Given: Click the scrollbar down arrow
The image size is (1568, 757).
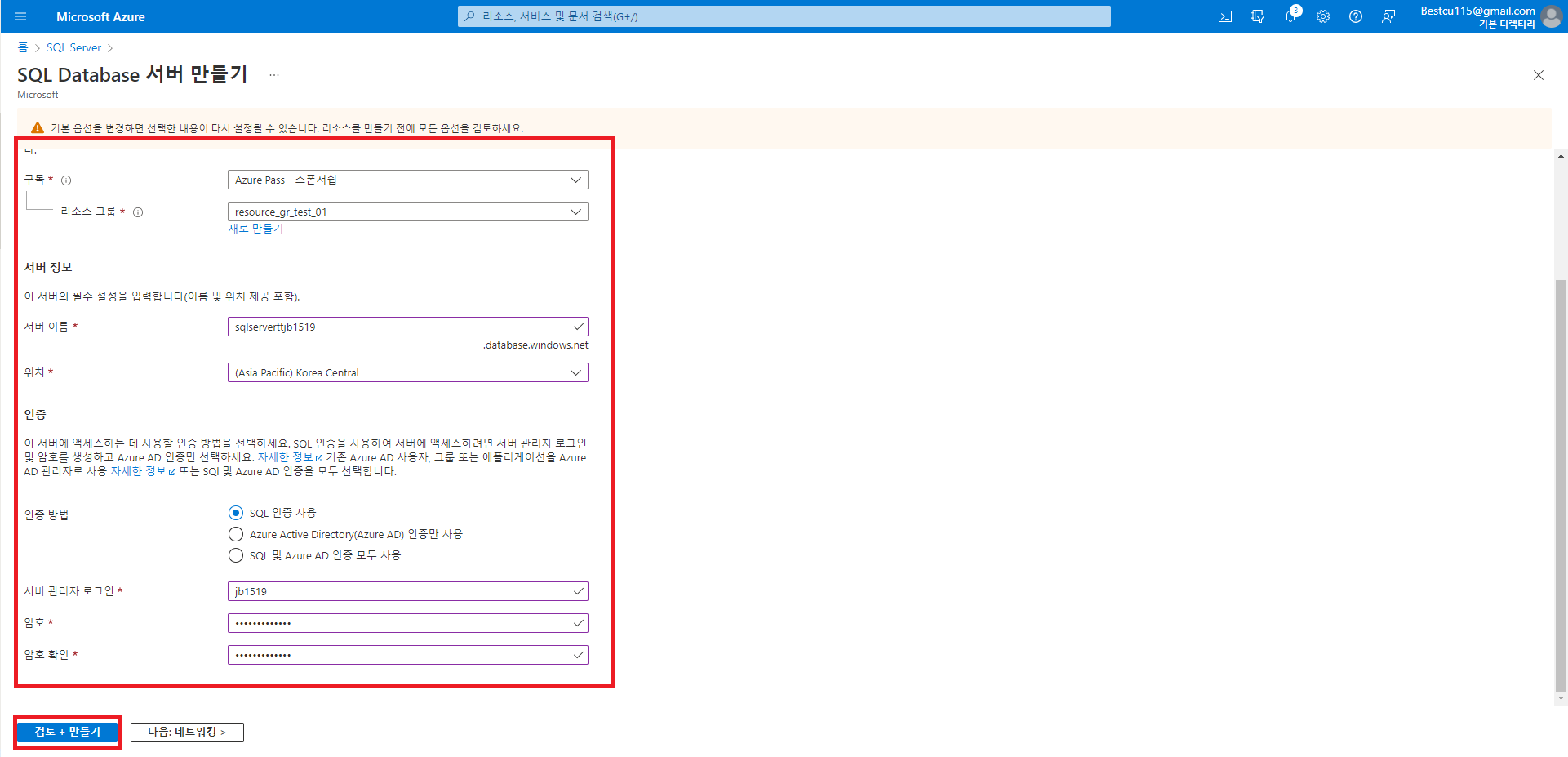Looking at the screenshot, I should [1561, 698].
